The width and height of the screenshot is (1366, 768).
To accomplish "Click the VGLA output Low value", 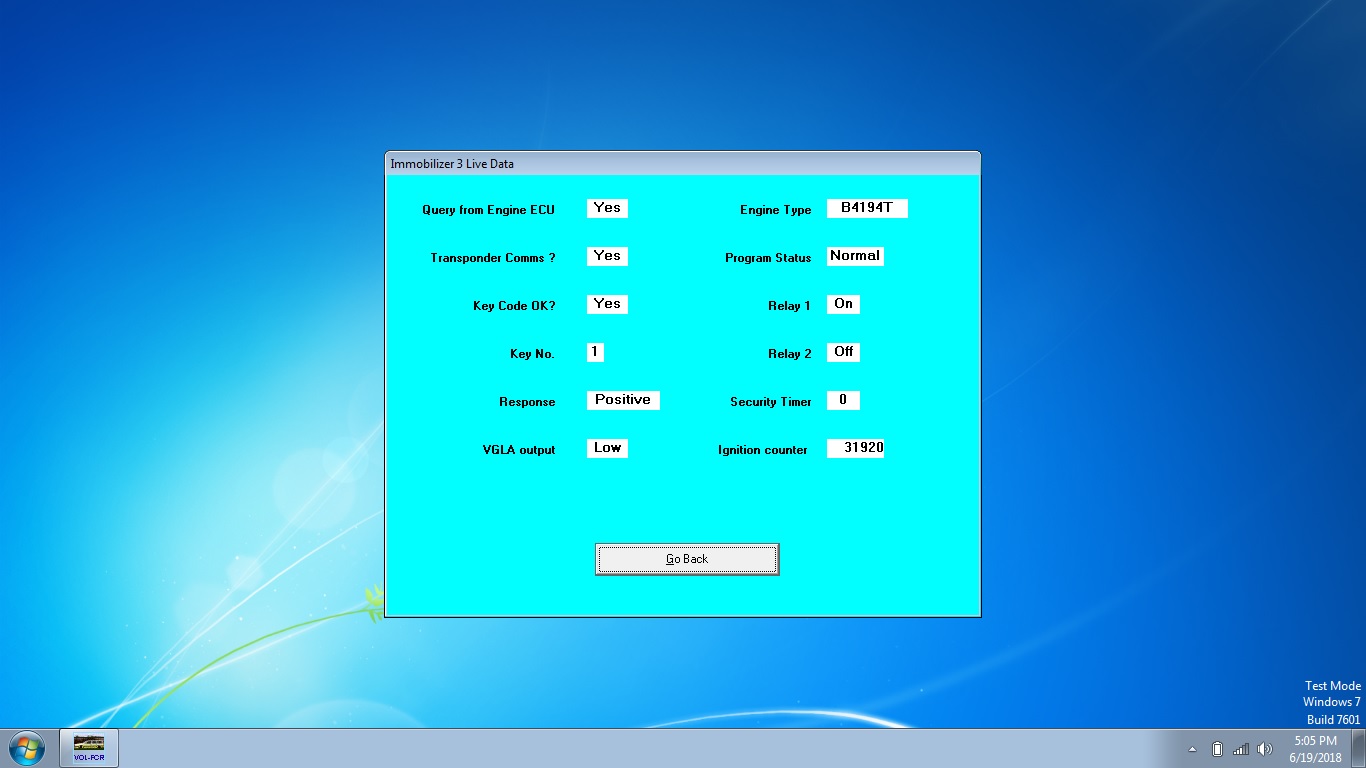I will [607, 448].
